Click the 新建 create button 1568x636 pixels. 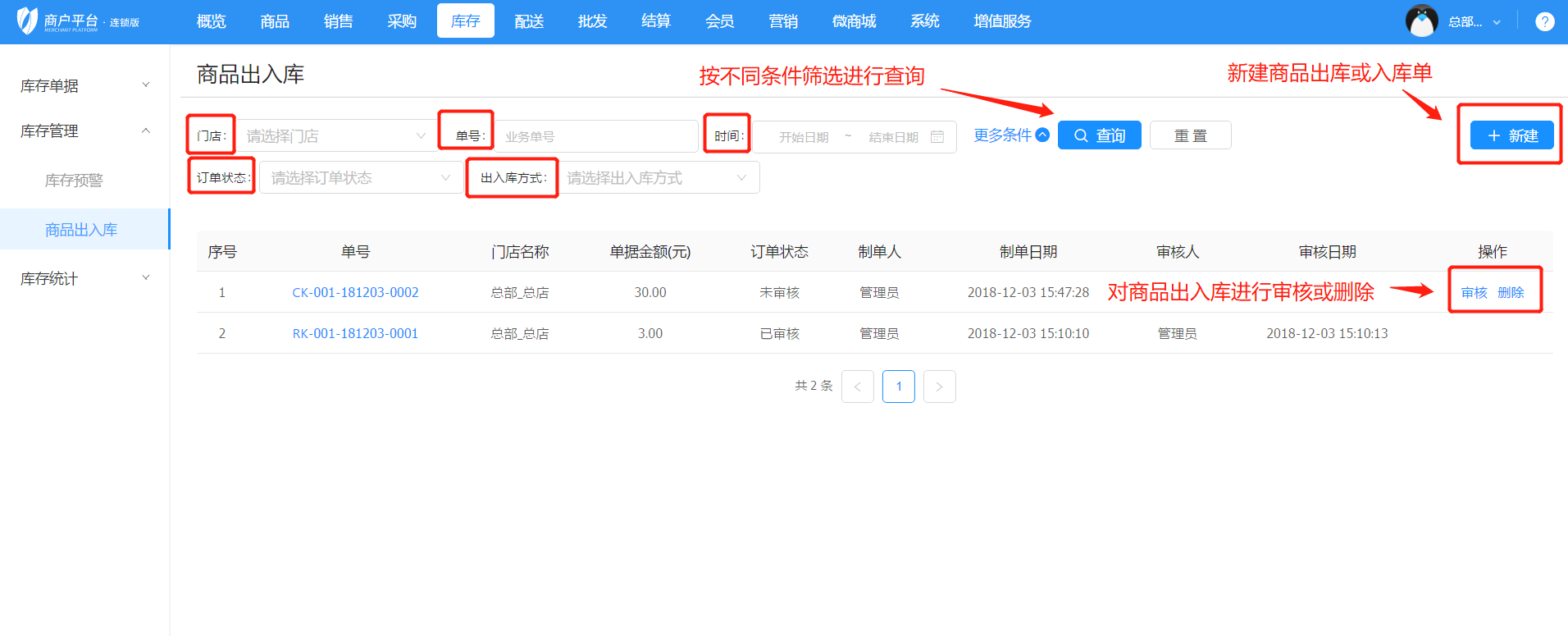[1511, 135]
